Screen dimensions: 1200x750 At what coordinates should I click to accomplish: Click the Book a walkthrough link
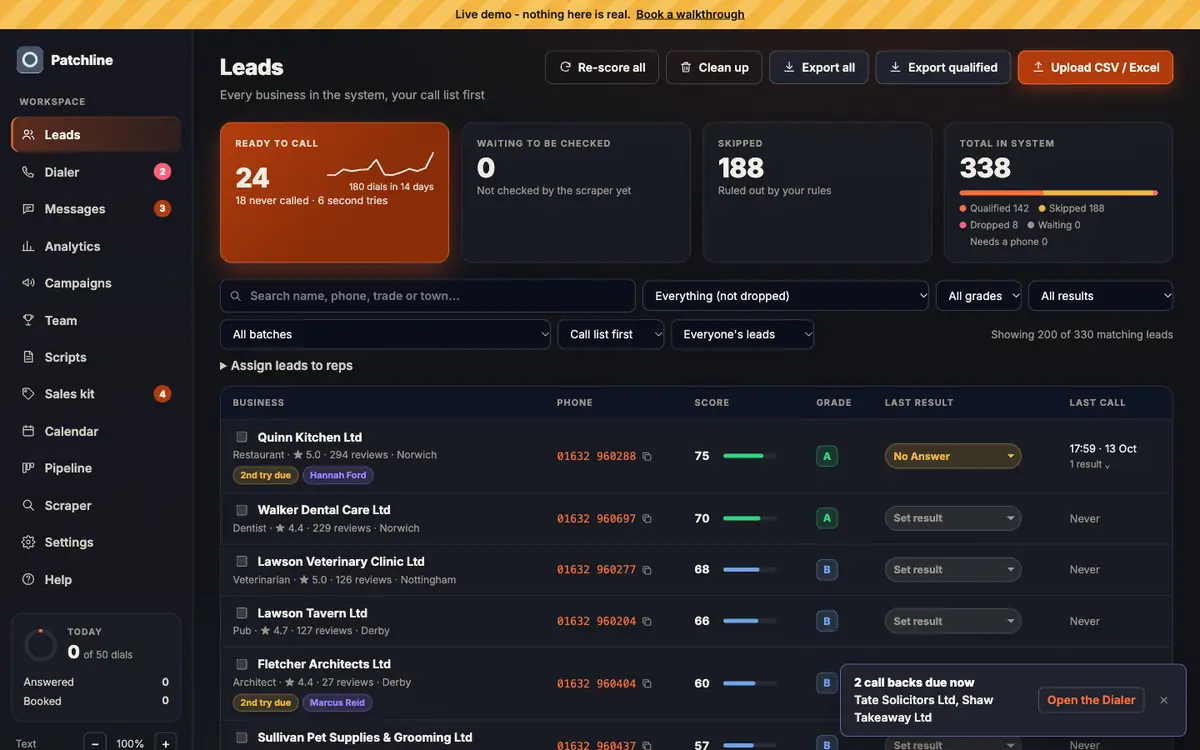[x=690, y=14]
